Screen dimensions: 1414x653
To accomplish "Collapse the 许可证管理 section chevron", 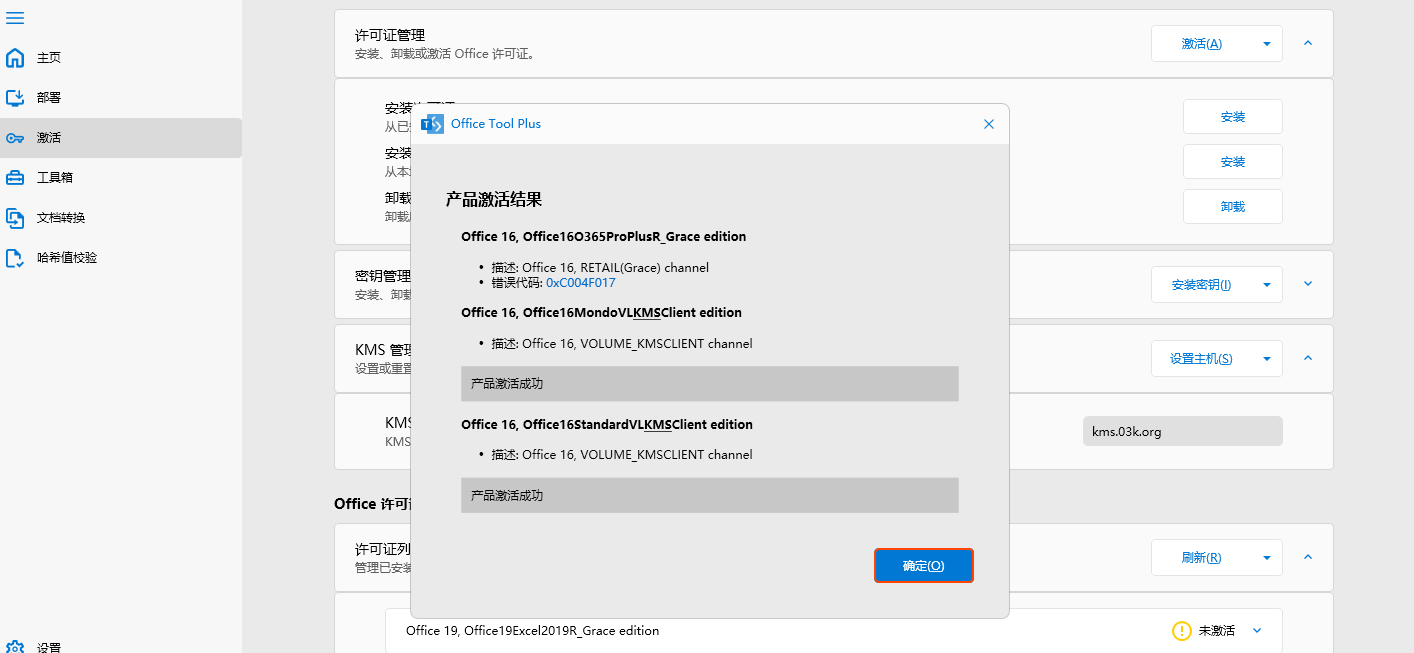I will tap(1308, 43).
